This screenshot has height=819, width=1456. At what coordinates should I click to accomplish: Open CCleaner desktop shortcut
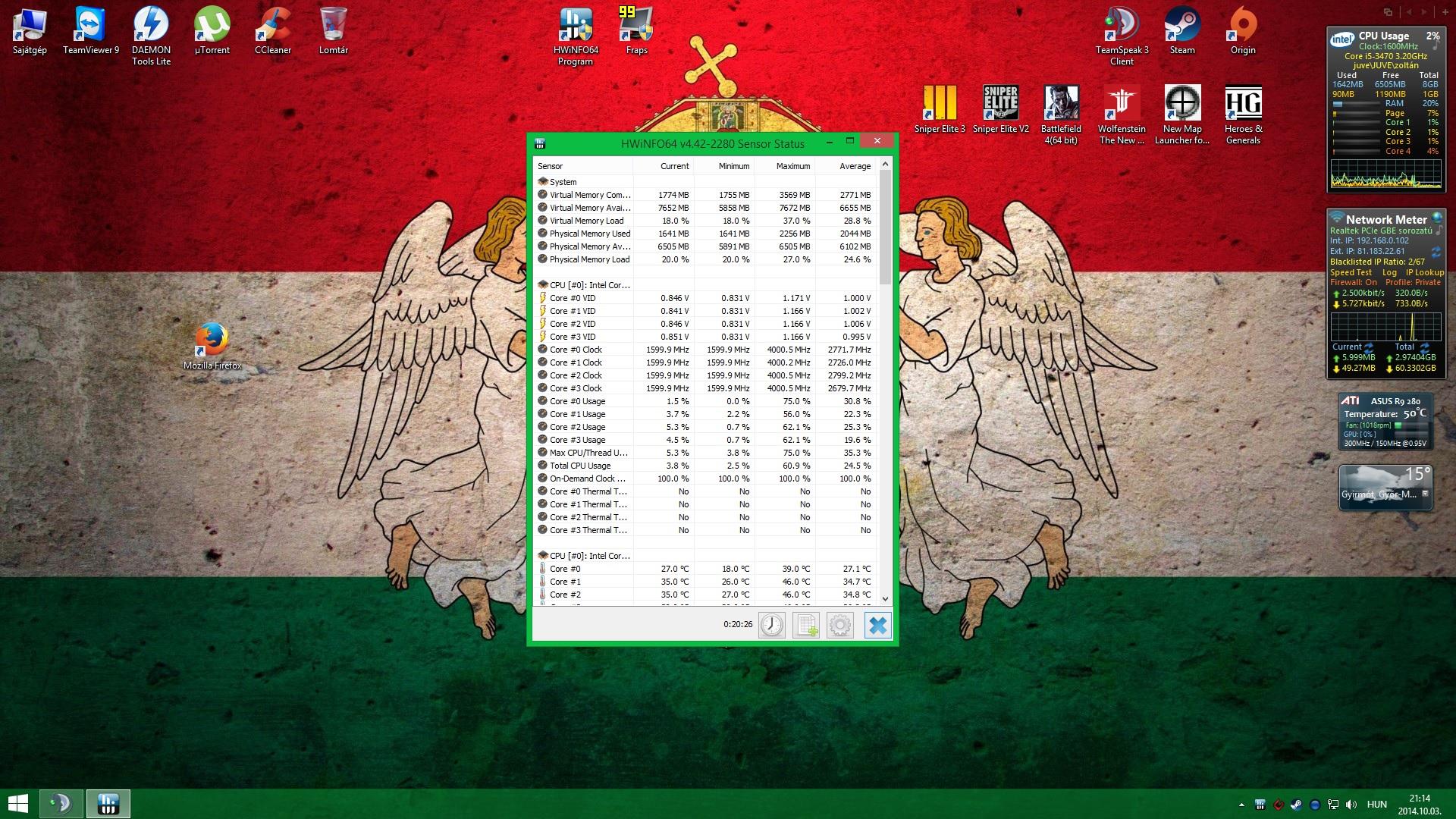tap(272, 31)
